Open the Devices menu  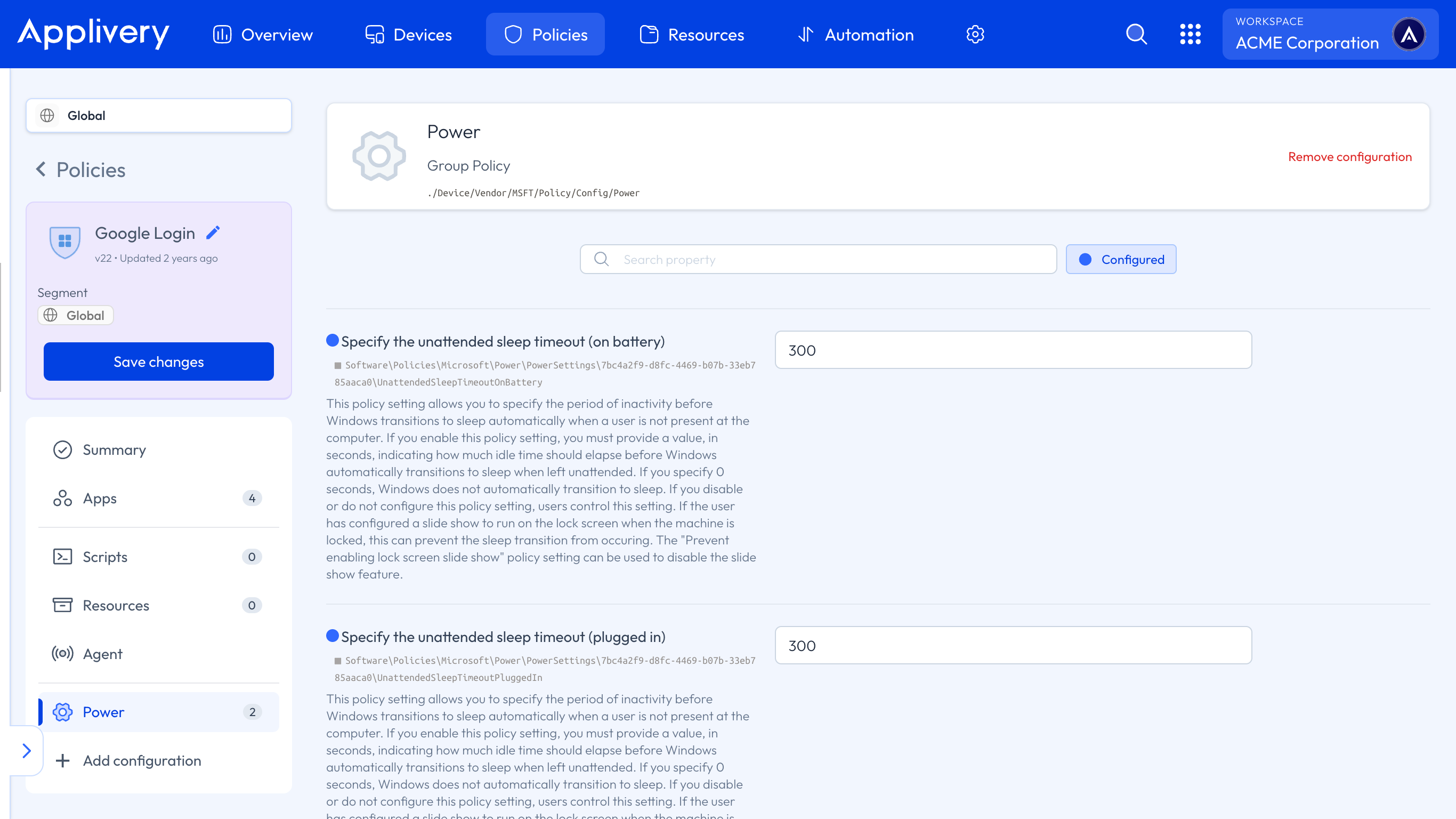tap(408, 35)
